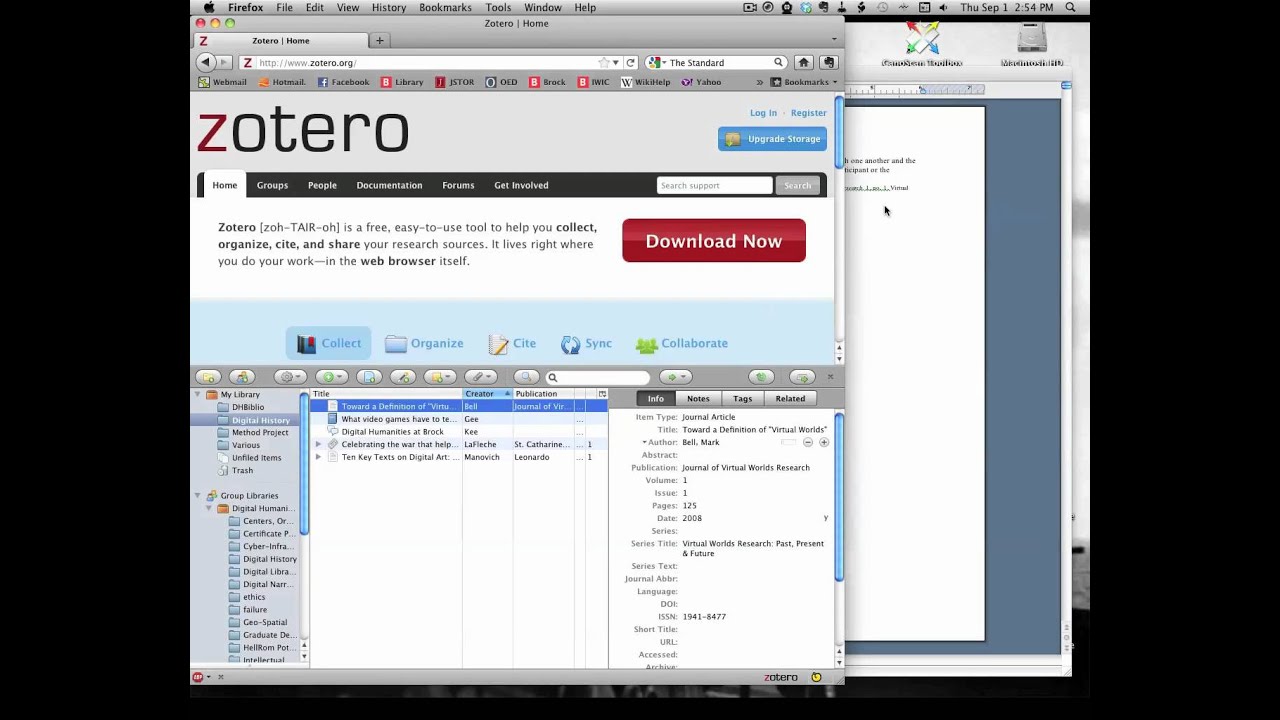Click the Search support field
Image resolution: width=1280 pixels, height=720 pixels.
point(714,185)
